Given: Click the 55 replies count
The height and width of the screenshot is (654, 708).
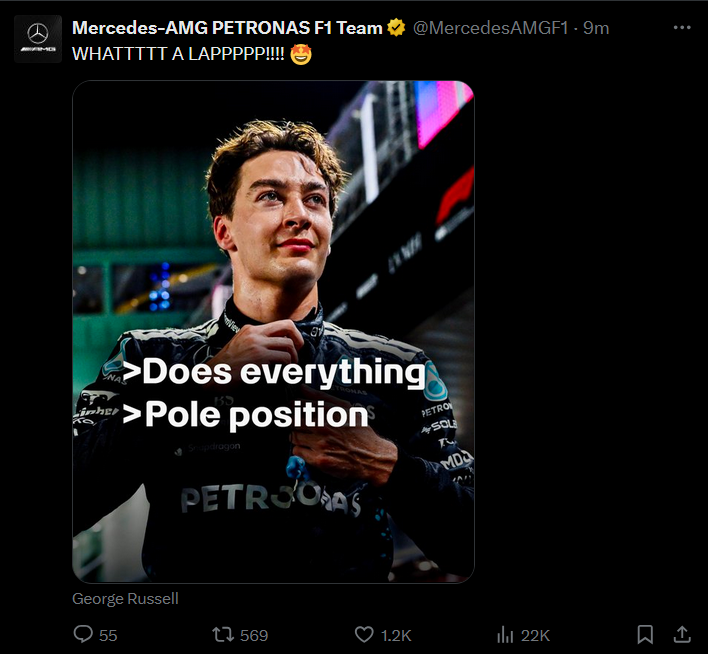Looking at the screenshot, I should tap(108, 635).
